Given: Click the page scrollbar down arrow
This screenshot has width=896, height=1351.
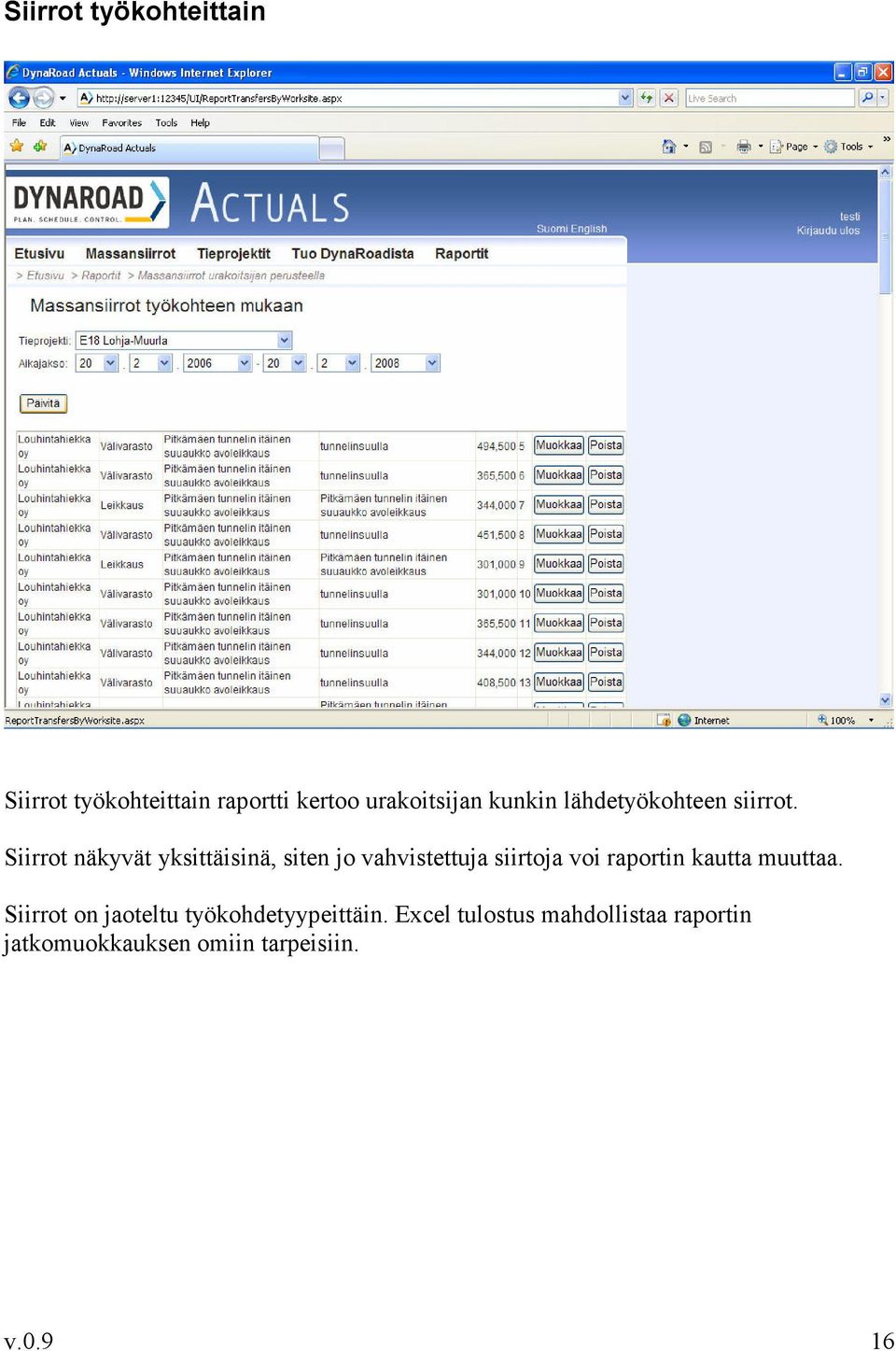Looking at the screenshot, I should click(886, 699).
